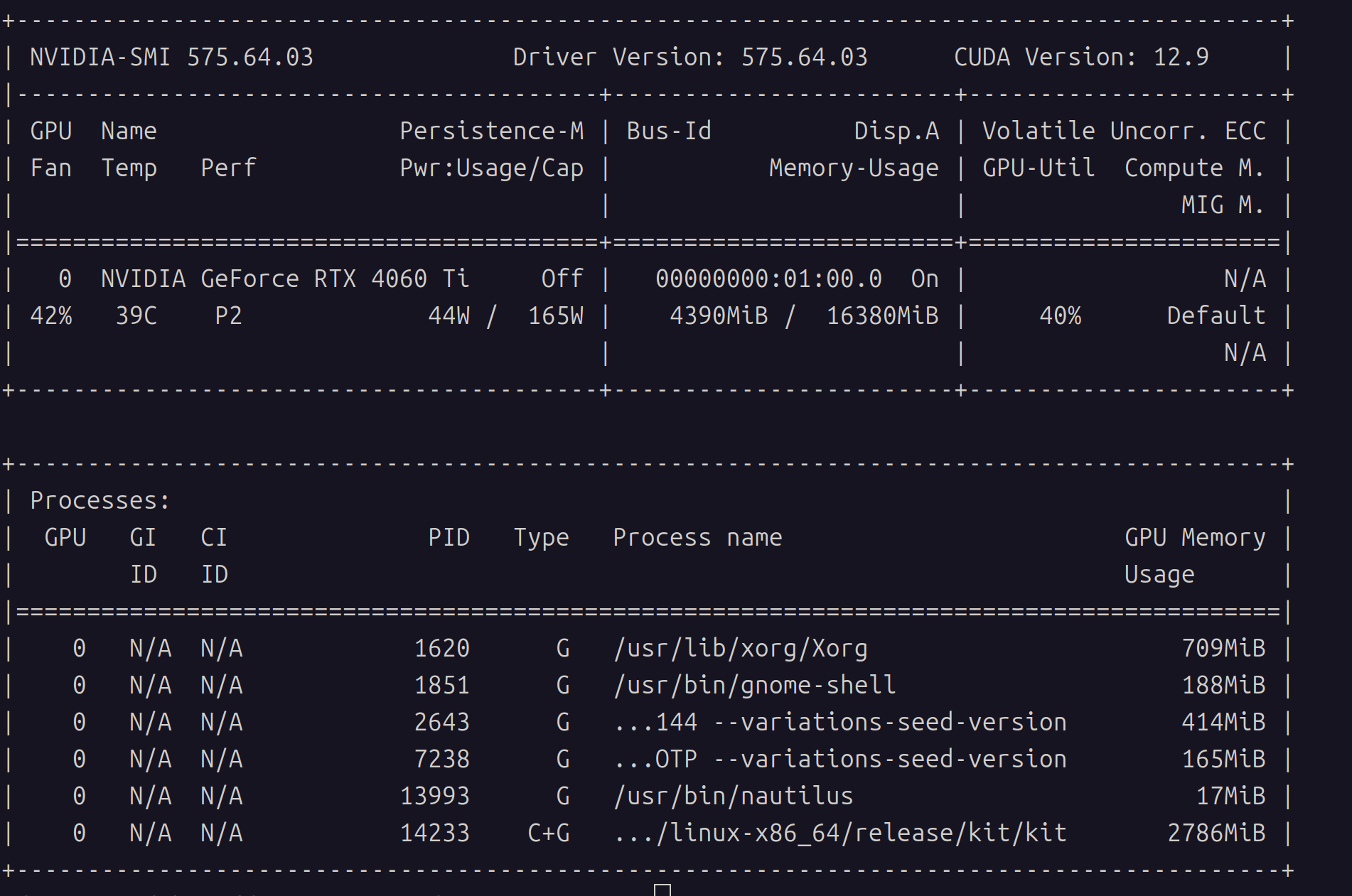Click the GPU-Util header text
This screenshot has width=1352, height=896.
coord(1039,168)
